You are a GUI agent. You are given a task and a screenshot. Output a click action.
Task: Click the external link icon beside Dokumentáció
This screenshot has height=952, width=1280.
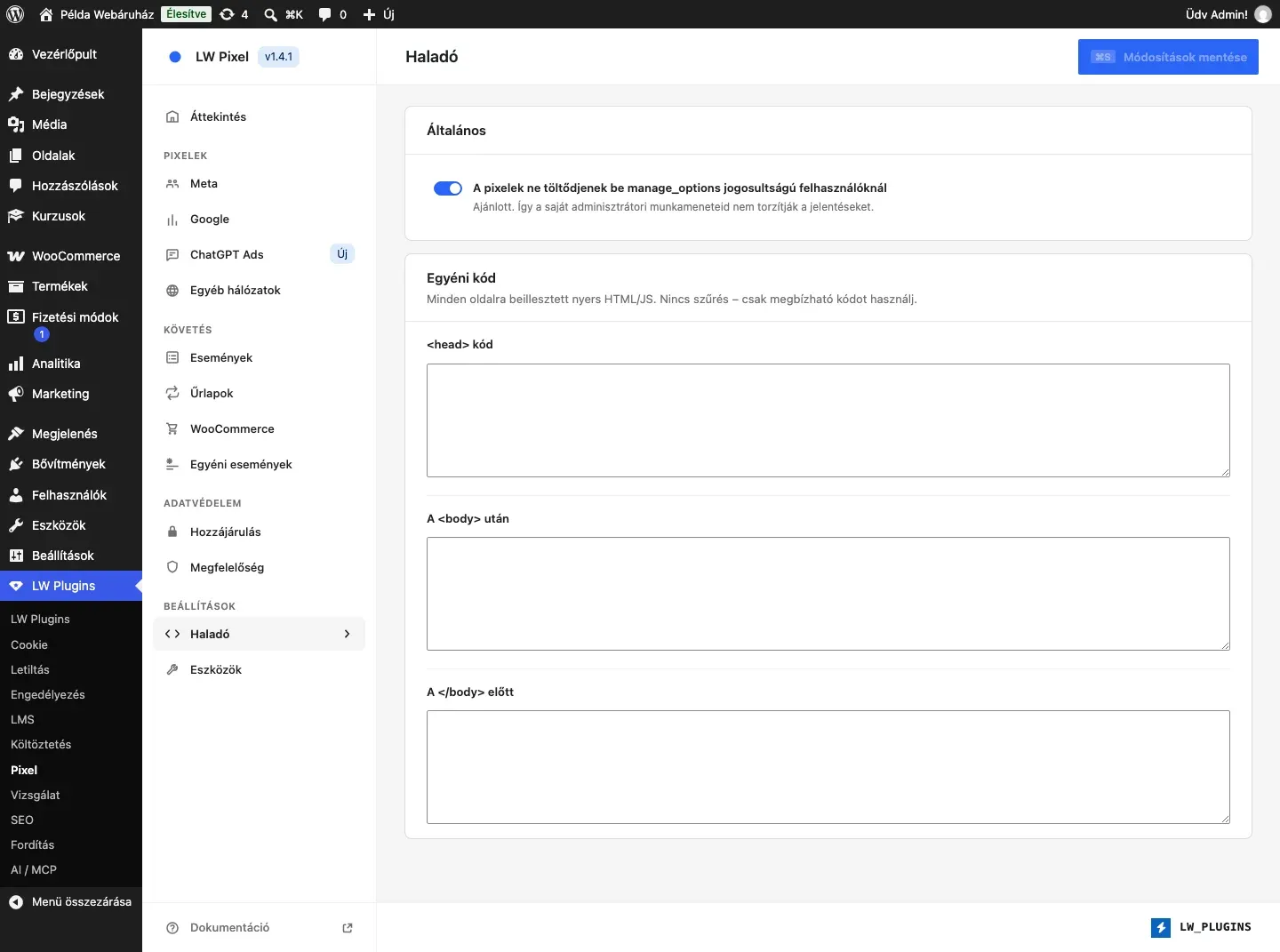(x=348, y=927)
